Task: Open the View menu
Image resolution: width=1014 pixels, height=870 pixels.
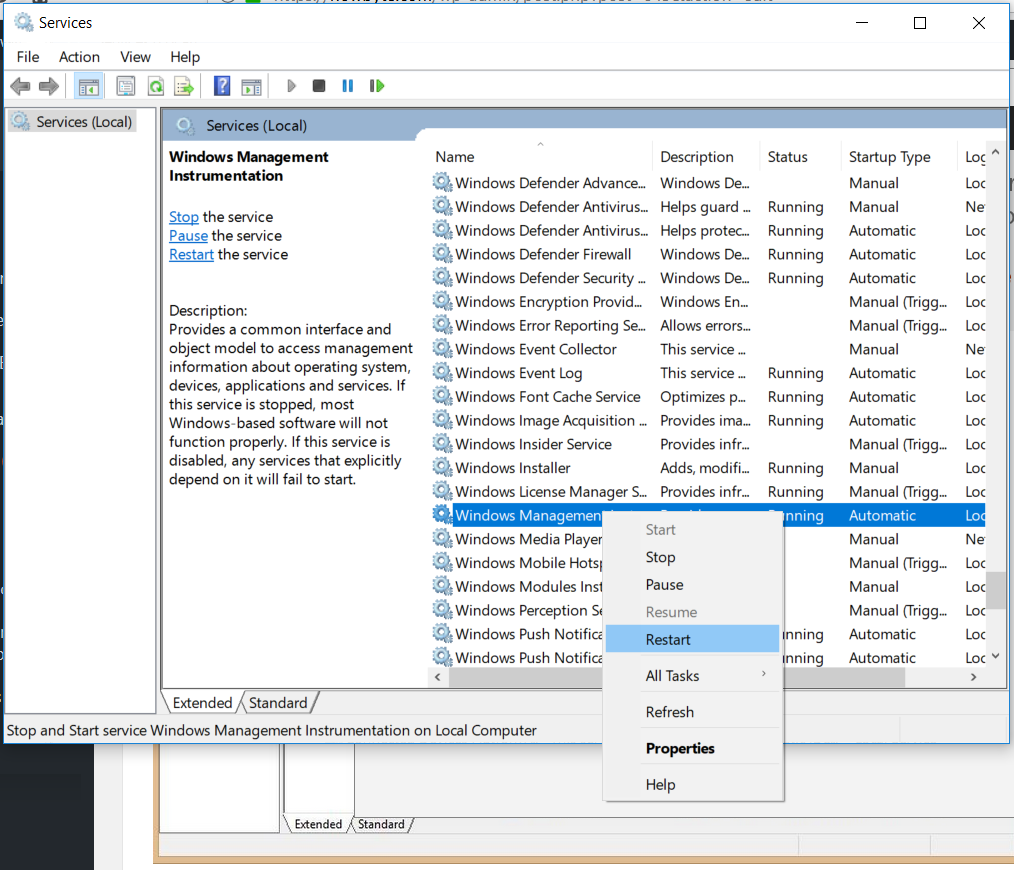Action: 135,57
